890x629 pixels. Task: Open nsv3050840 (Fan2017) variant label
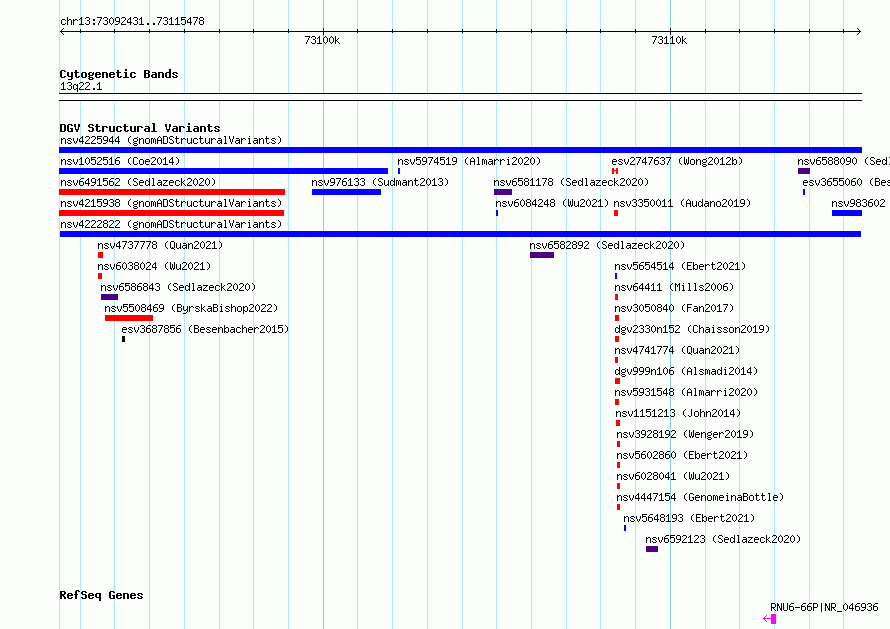674,308
